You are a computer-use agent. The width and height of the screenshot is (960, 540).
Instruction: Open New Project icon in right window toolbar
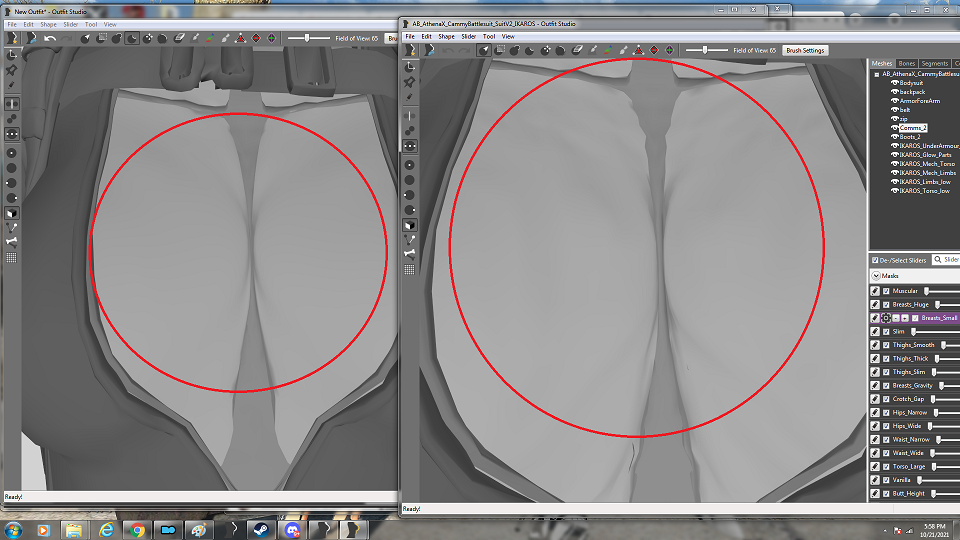411,50
